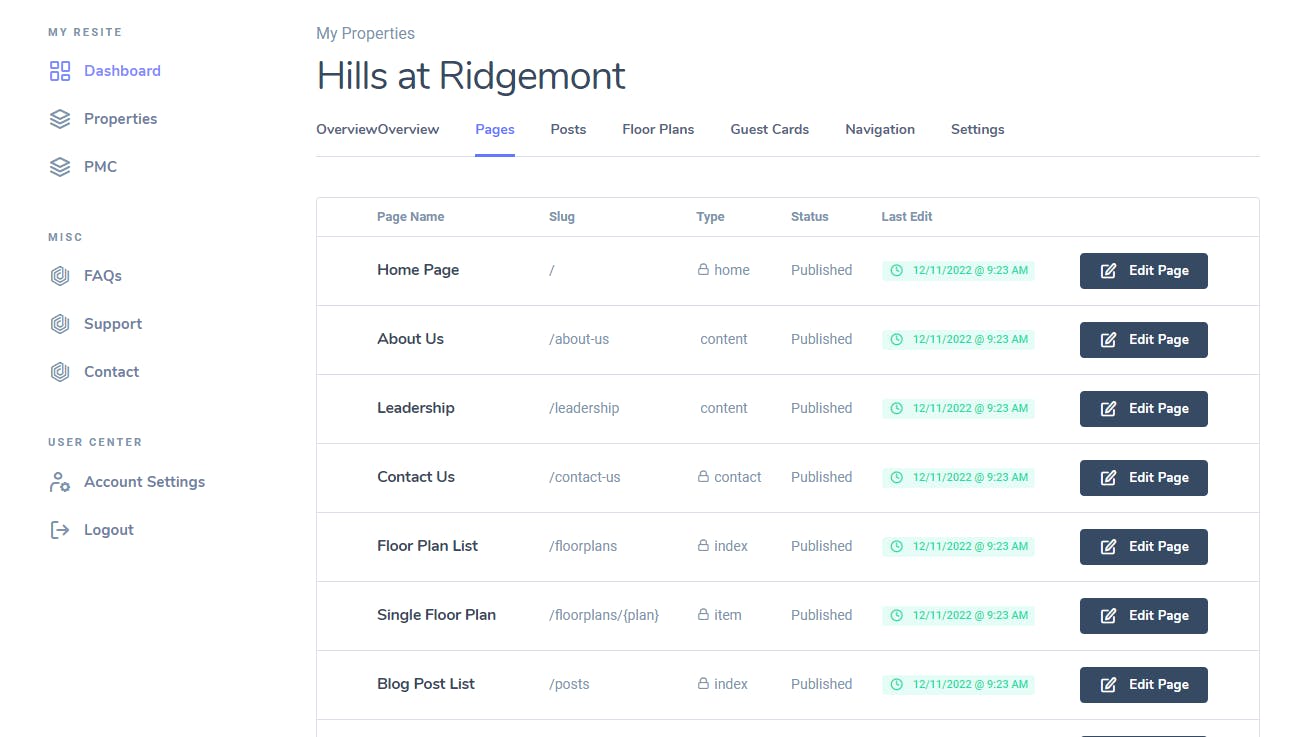This screenshot has height=737, width=1312.
Task: Go to the Guest Cards tab
Action: pos(769,129)
